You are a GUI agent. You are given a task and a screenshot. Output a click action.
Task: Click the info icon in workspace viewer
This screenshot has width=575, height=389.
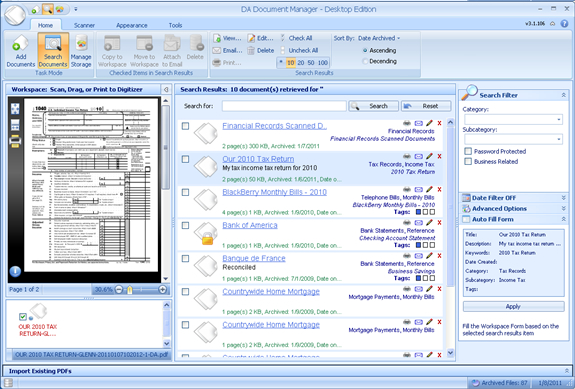tap(15, 271)
